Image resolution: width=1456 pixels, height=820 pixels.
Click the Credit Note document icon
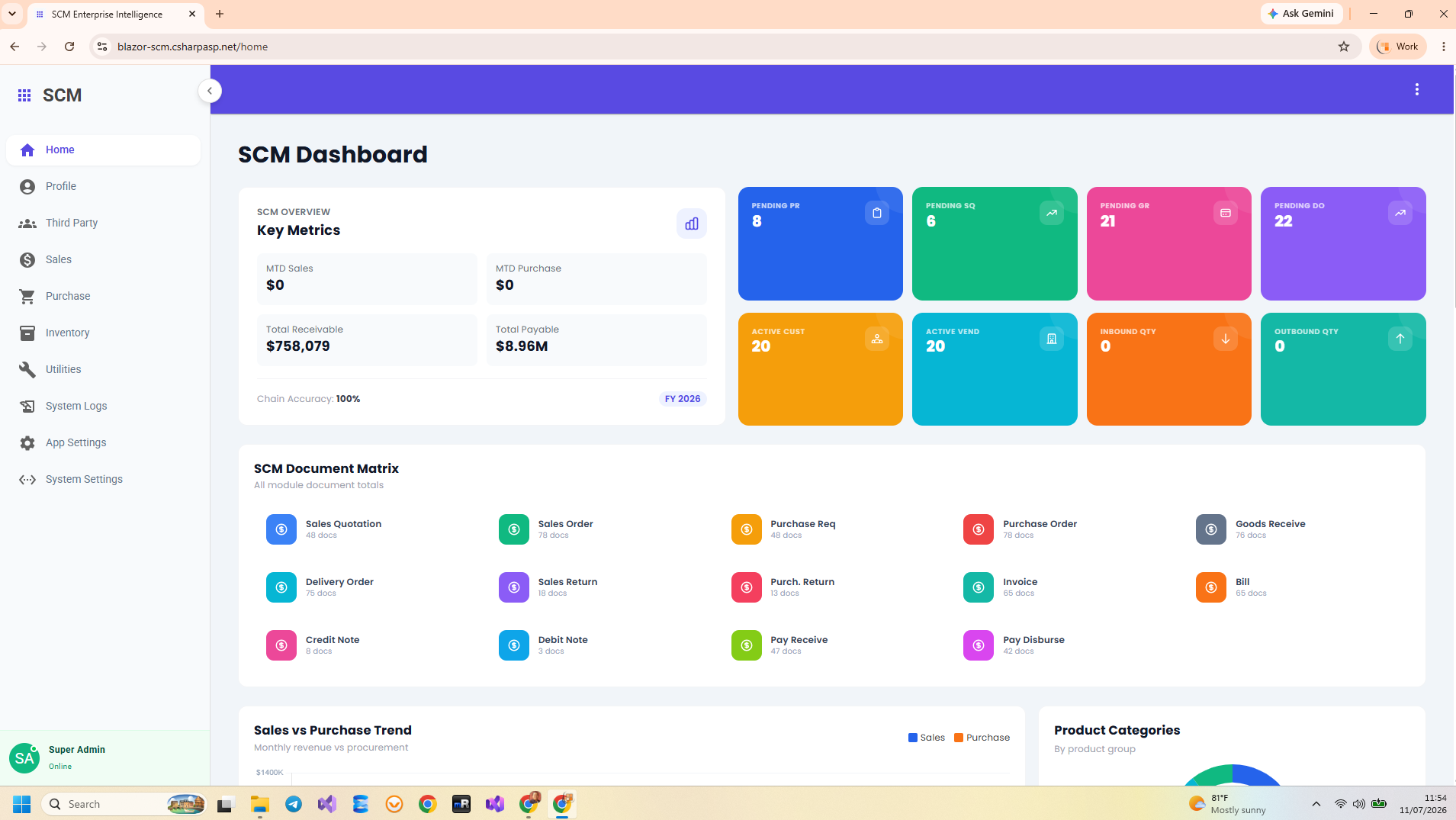[x=281, y=645]
